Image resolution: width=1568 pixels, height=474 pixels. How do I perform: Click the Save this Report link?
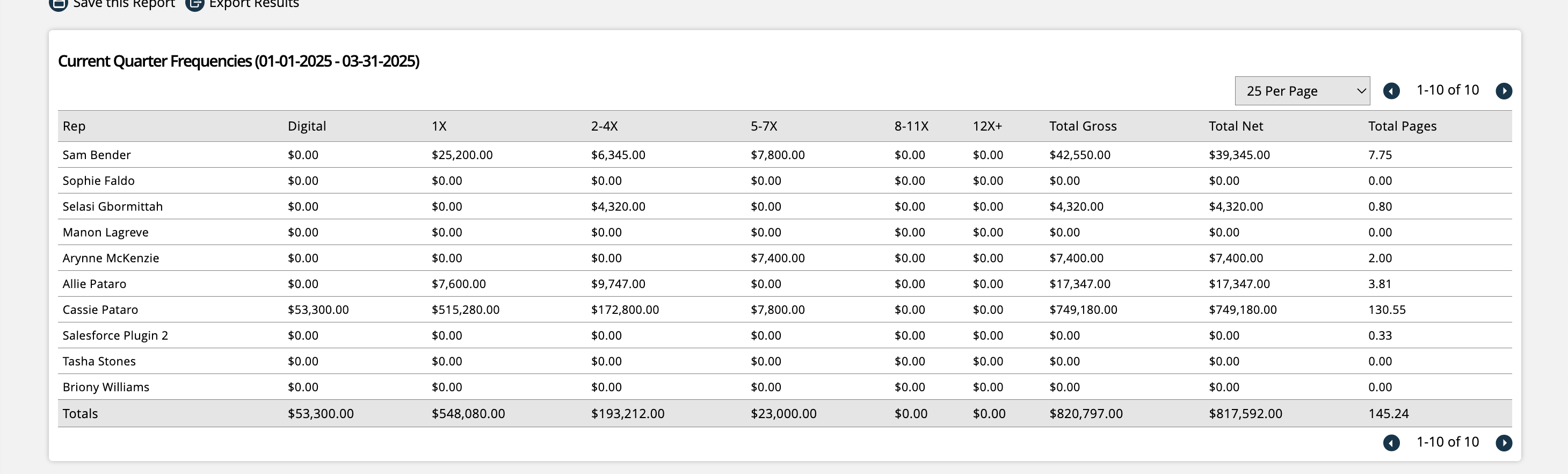(124, 4)
